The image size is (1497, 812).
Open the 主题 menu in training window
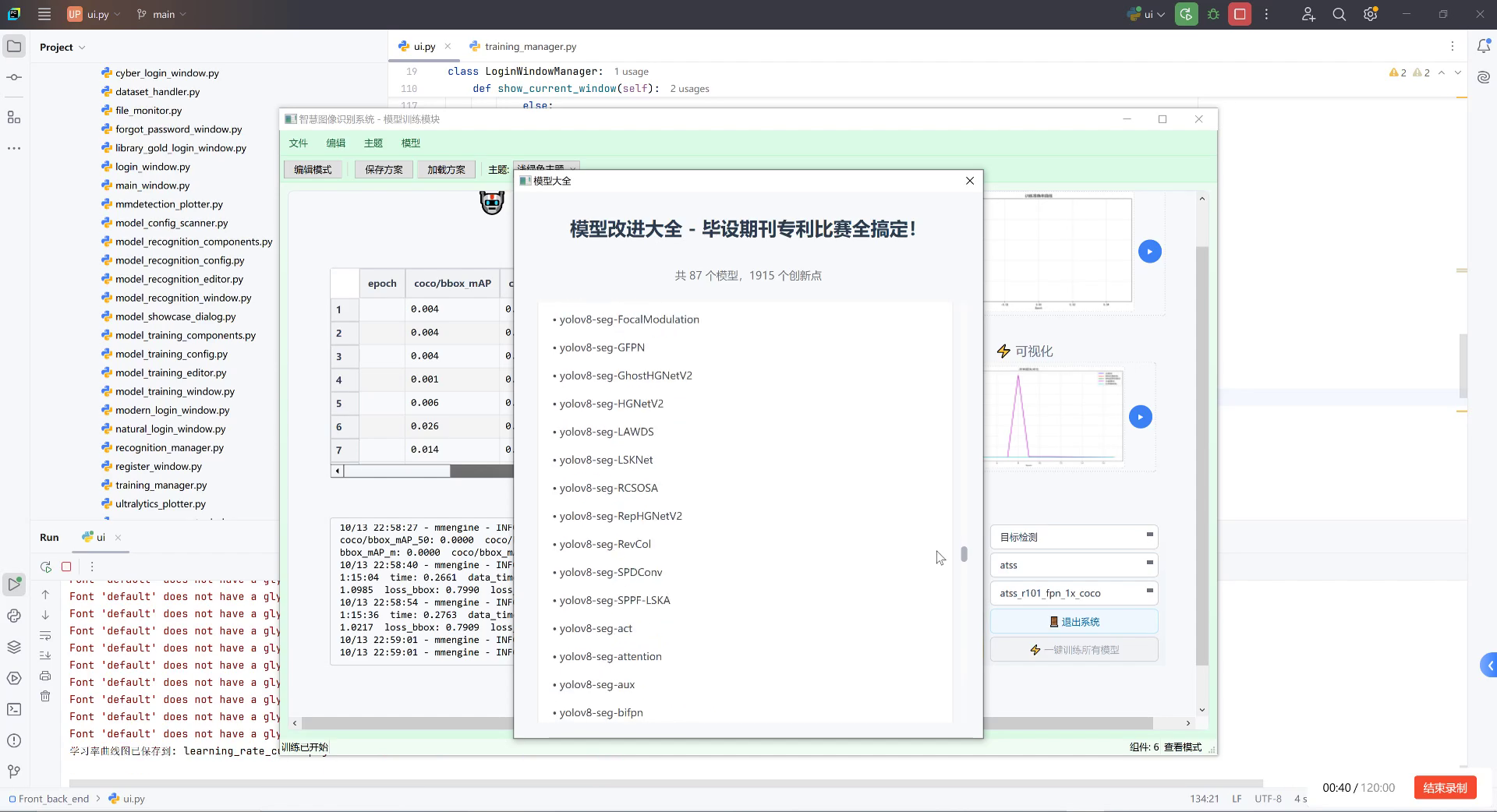pos(373,143)
